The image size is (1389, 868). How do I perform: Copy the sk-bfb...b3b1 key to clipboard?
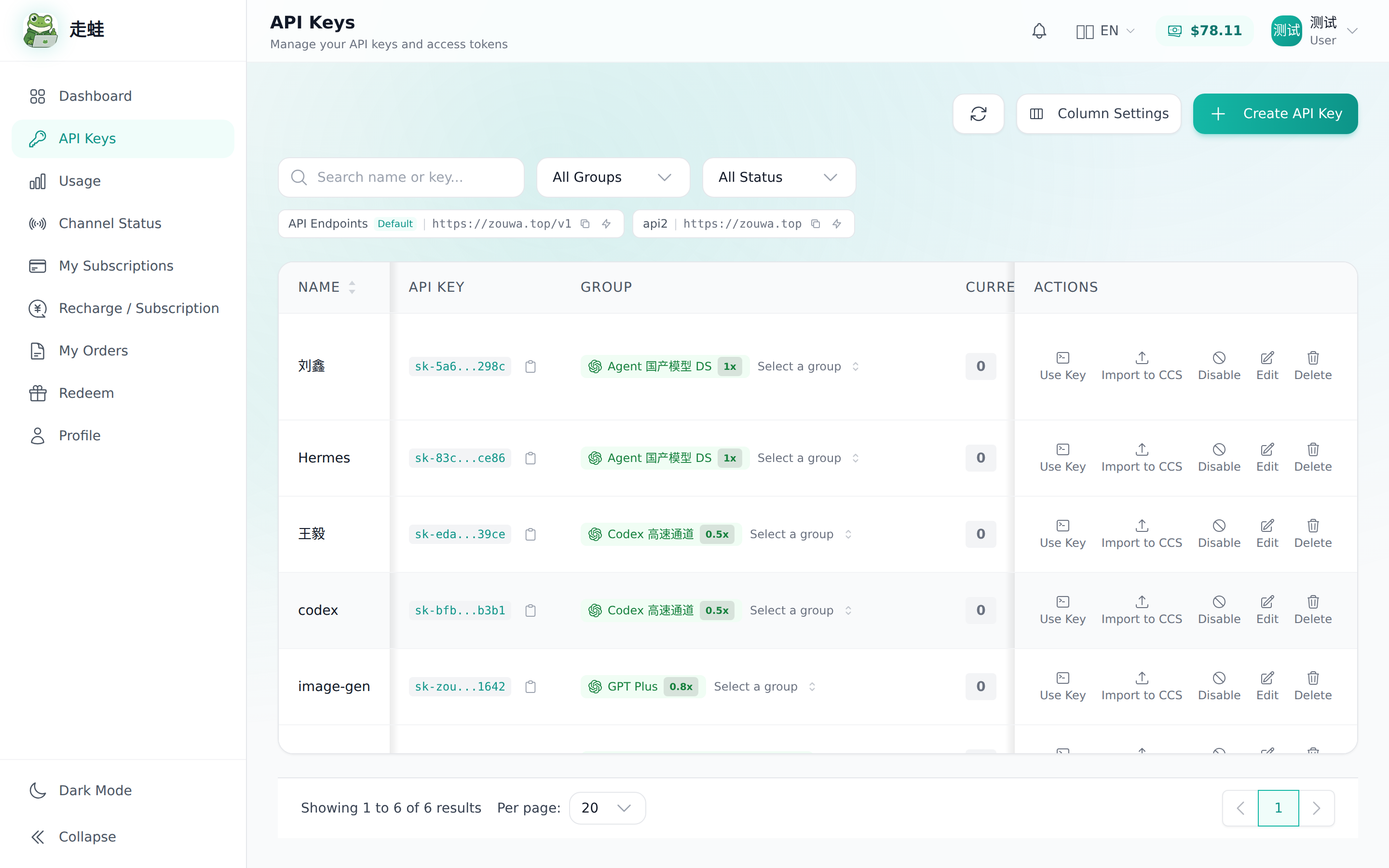coord(531,610)
